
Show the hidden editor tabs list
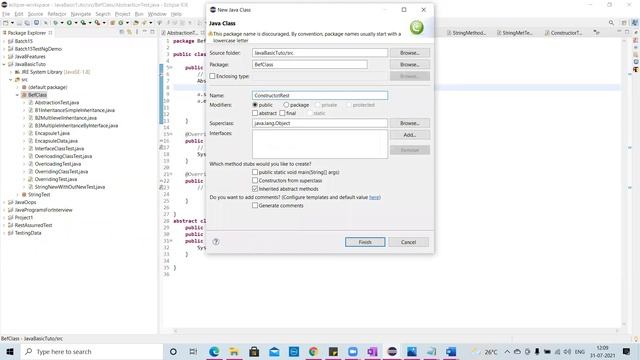(x=596, y=32)
